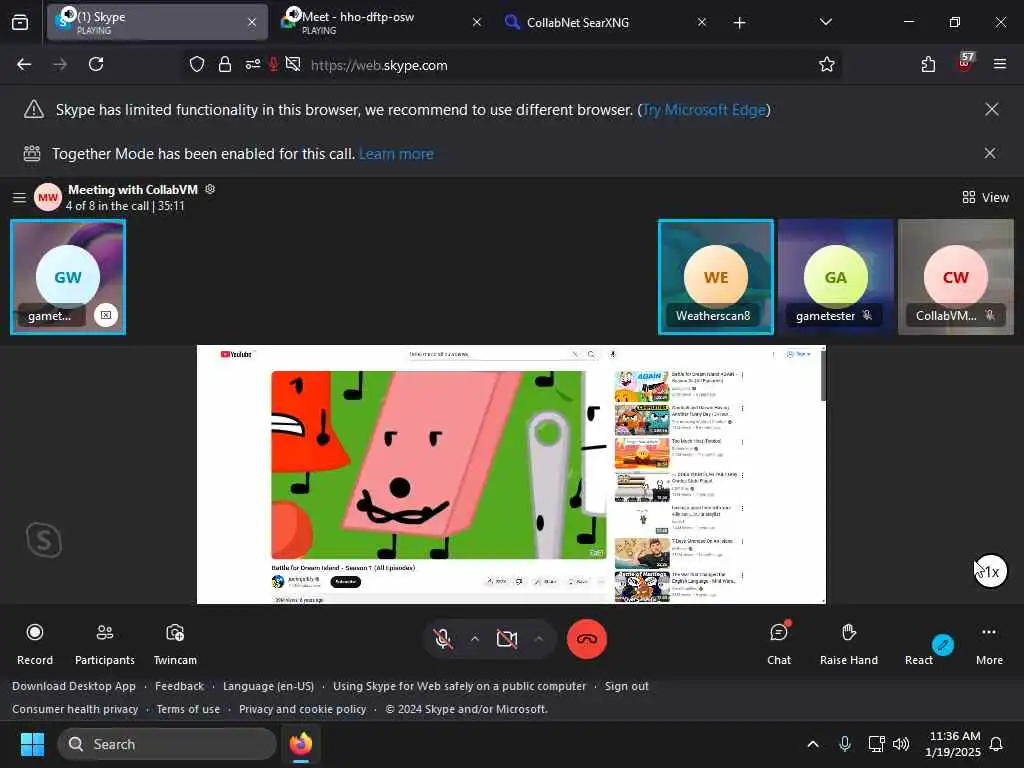
Task: Open Consumer health privacy link
Action: (75, 709)
